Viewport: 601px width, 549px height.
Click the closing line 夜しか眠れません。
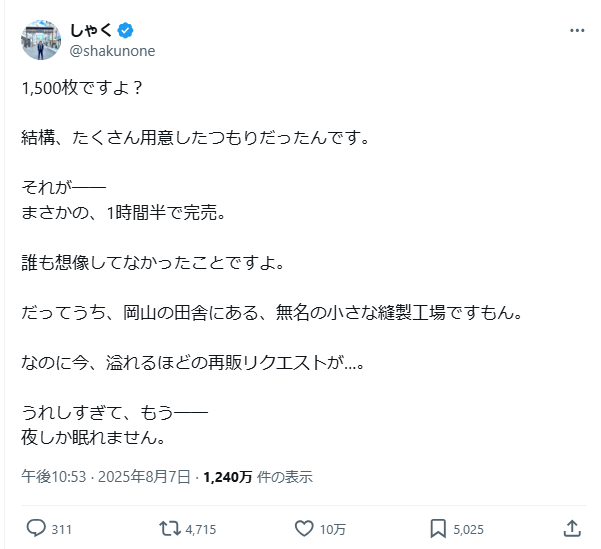click(92, 437)
